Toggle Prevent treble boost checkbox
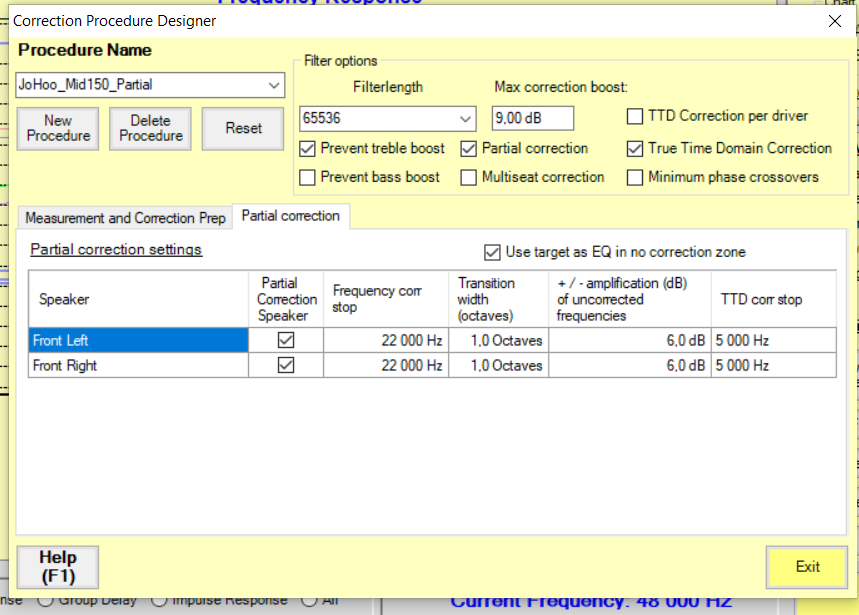The width and height of the screenshot is (859, 615). click(308, 149)
